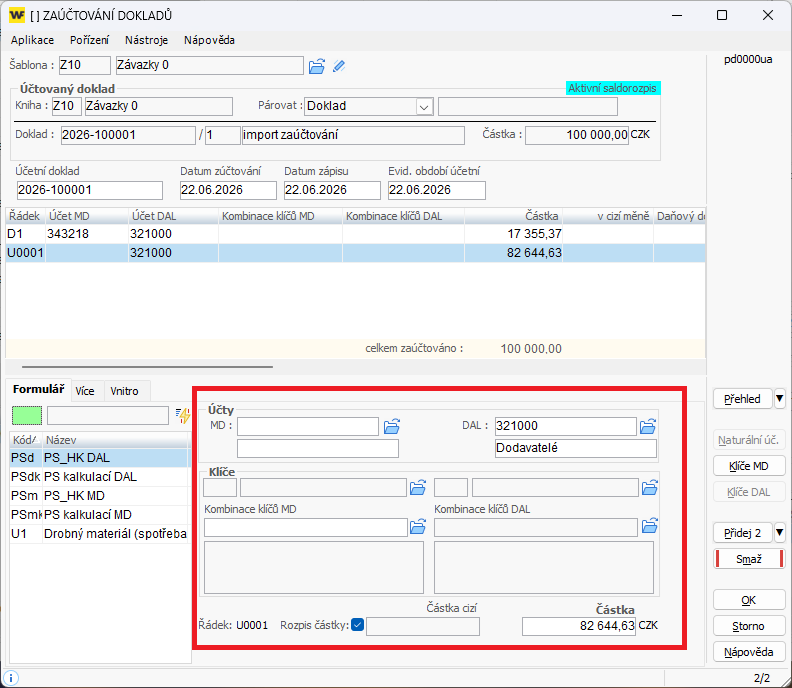
Task: Select the U1 Drobný materiál row
Action: coord(99,533)
